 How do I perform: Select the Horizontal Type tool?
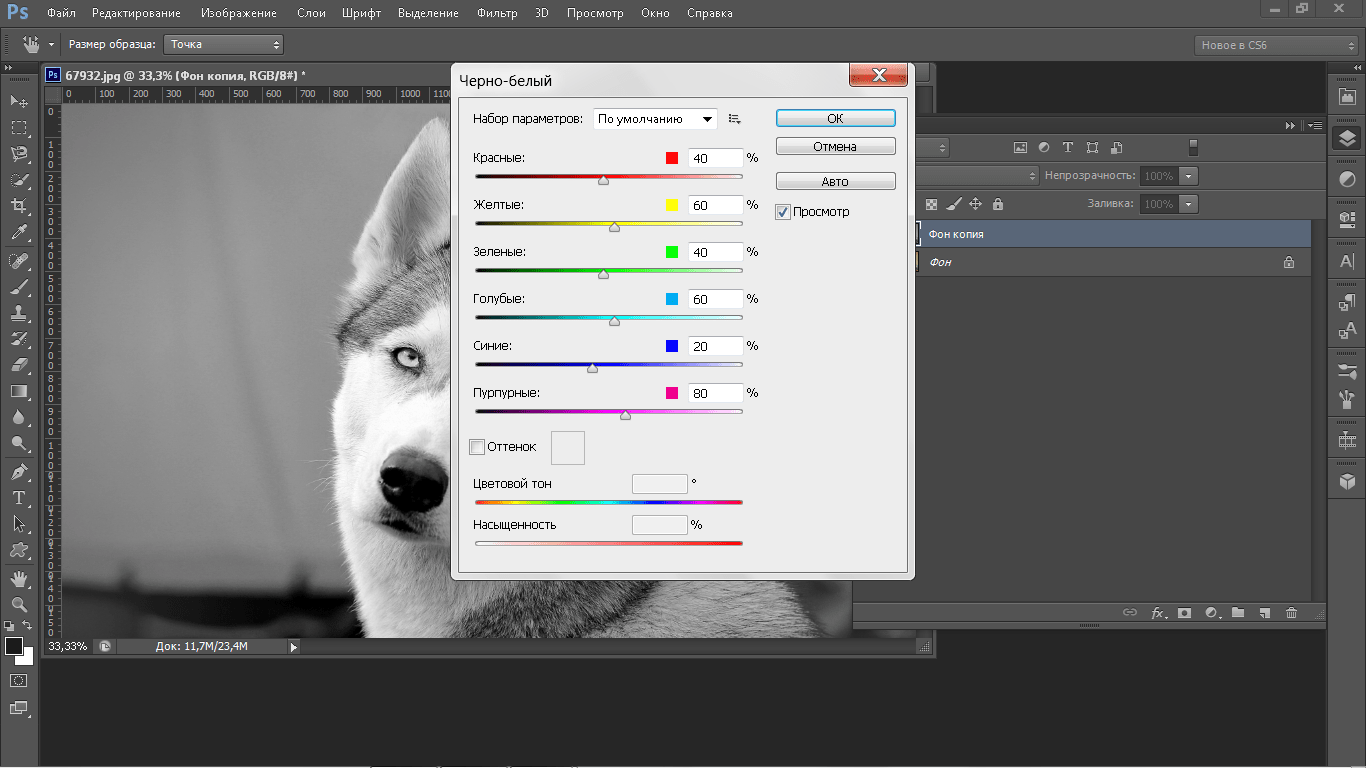click(19, 498)
